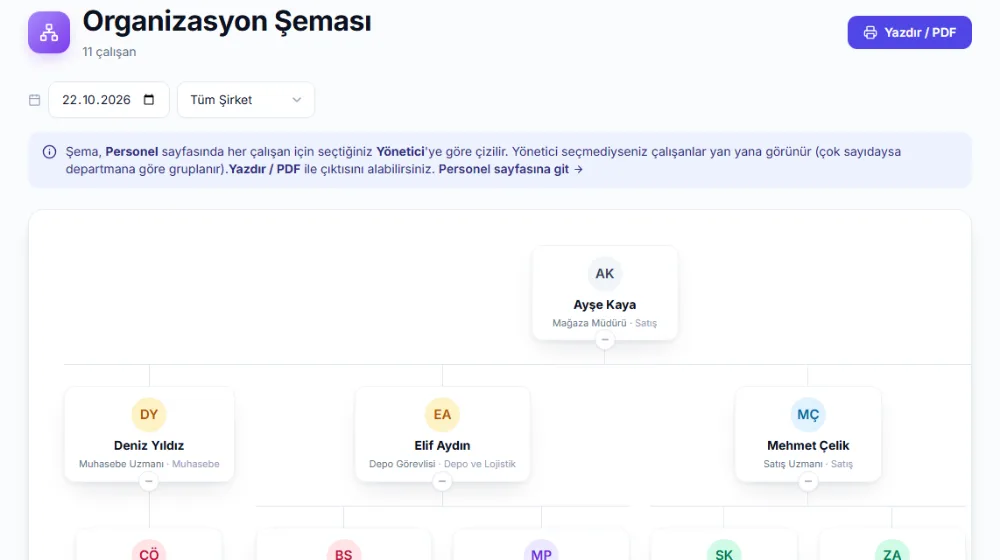Click the ÇÖ avatar card
This screenshot has height=560, width=1000.
(149, 545)
